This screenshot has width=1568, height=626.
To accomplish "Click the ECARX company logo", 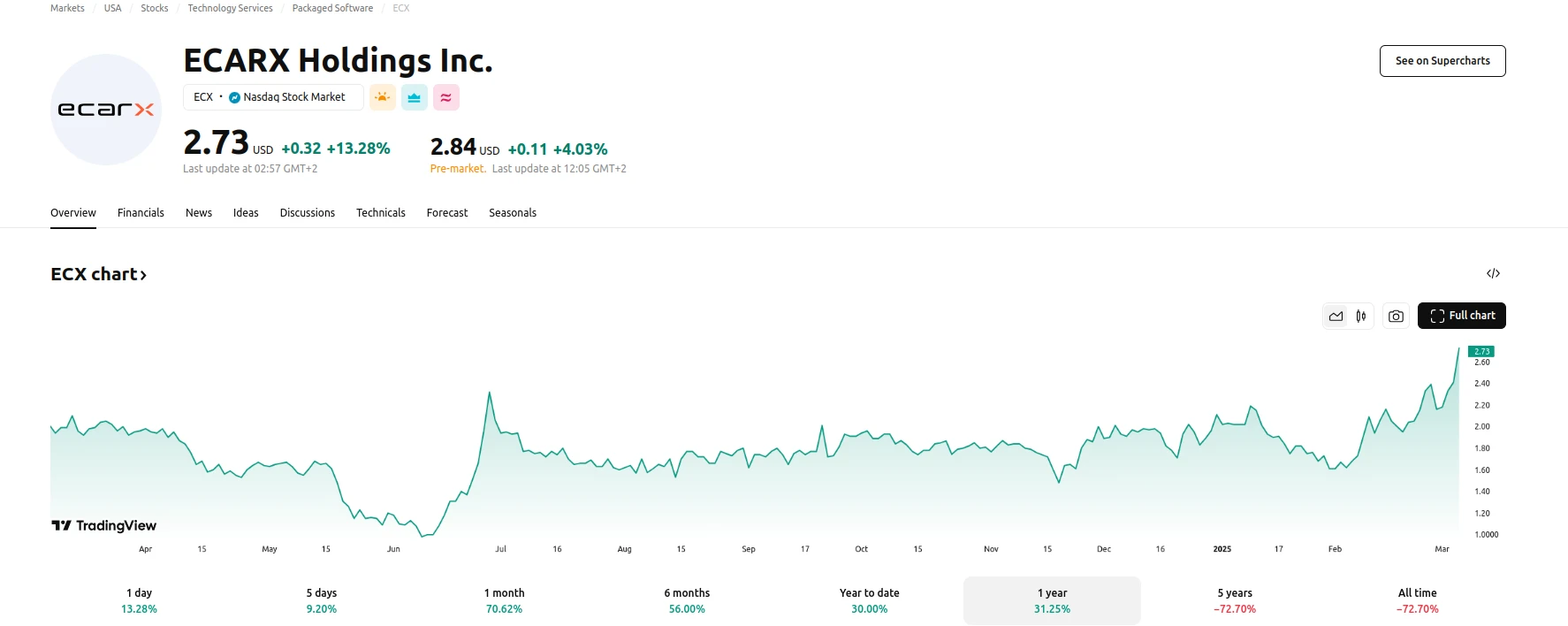I will 106,110.
